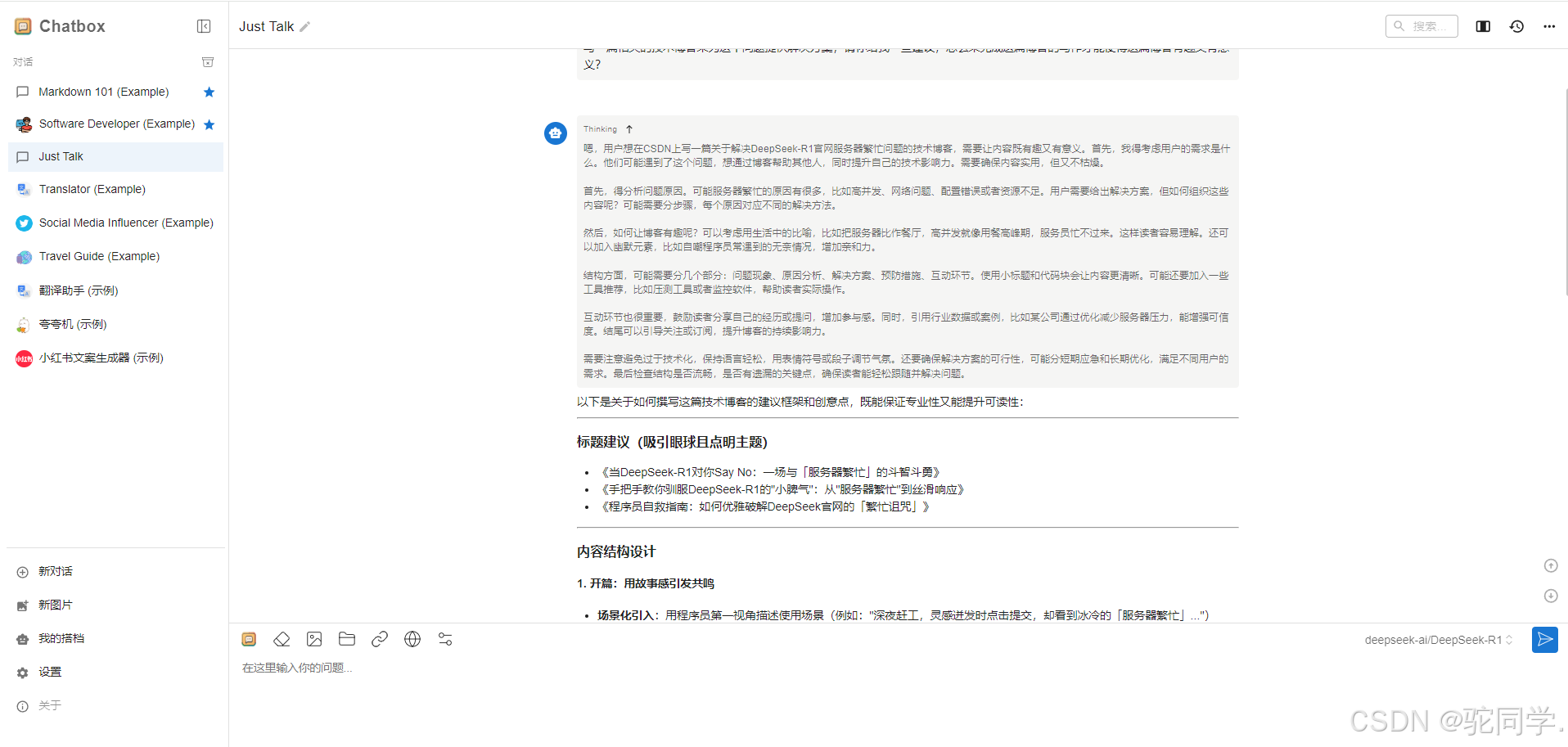Start a new chat via 新对话
1568x747 pixels.
tap(55, 571)
